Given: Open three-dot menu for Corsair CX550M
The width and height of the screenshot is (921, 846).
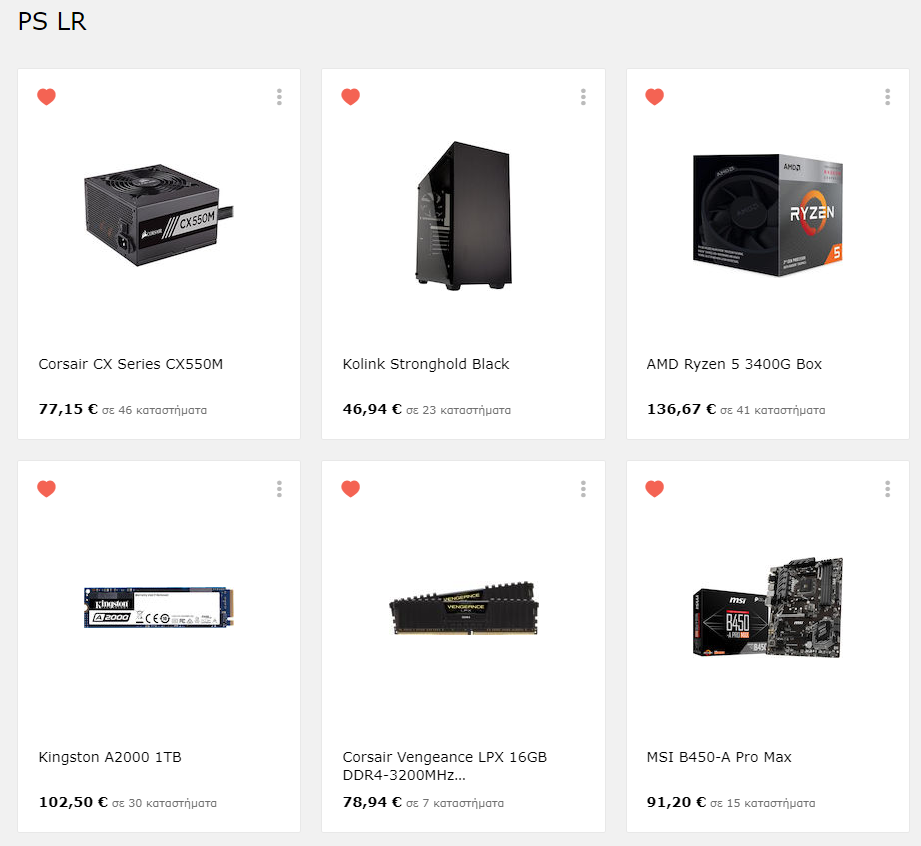Looking at the screenshot, I should click(280, 97).
